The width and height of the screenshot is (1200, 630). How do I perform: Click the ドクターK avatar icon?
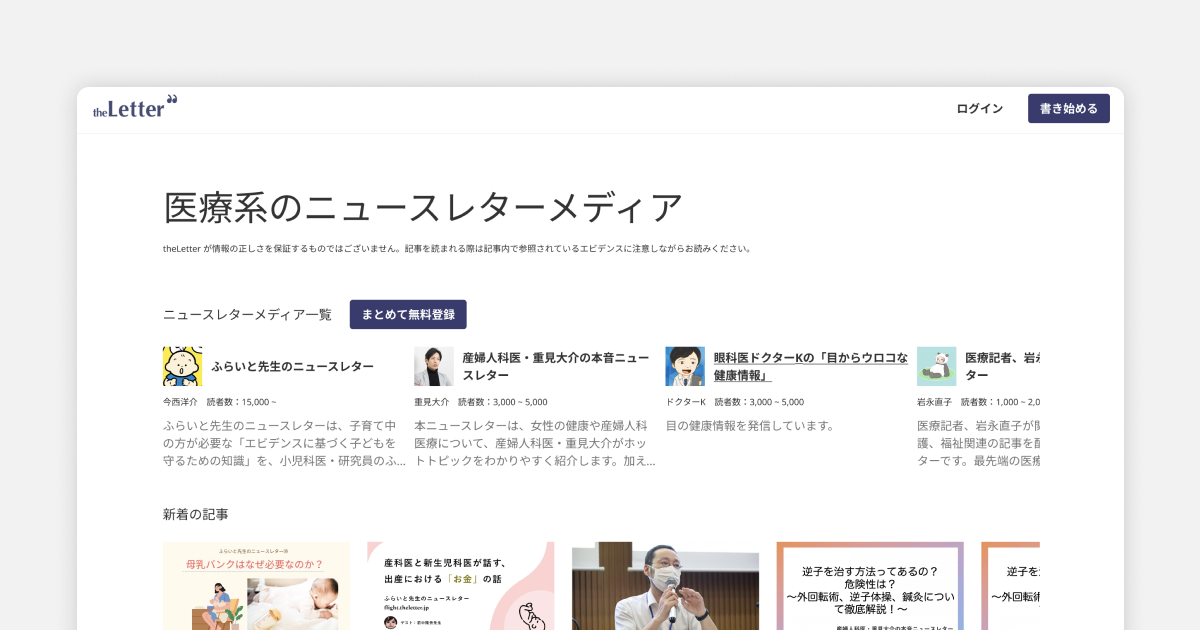coord(685,366)
